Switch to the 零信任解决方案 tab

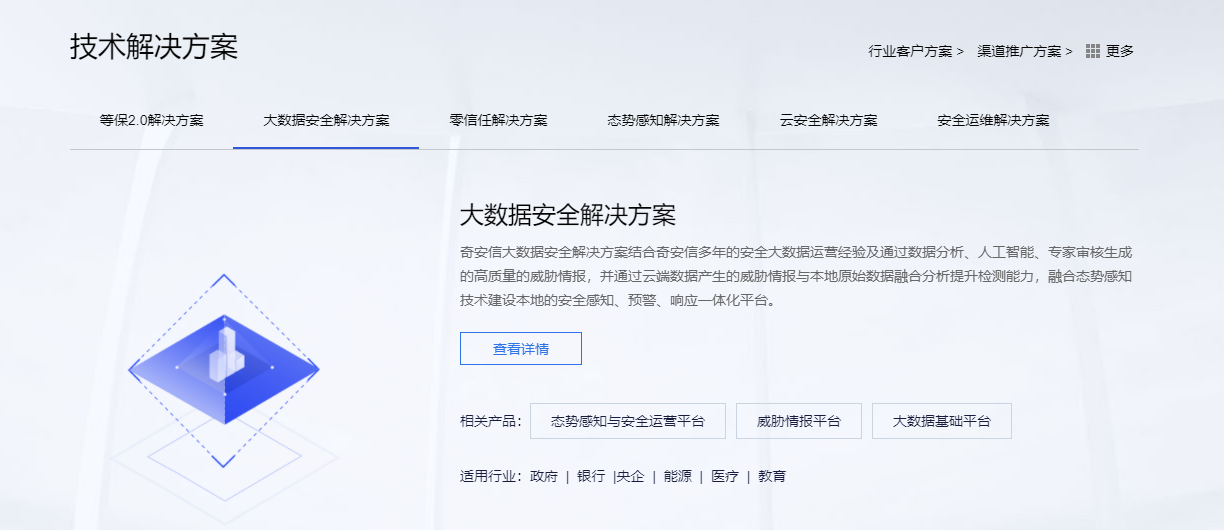point(498,120)
